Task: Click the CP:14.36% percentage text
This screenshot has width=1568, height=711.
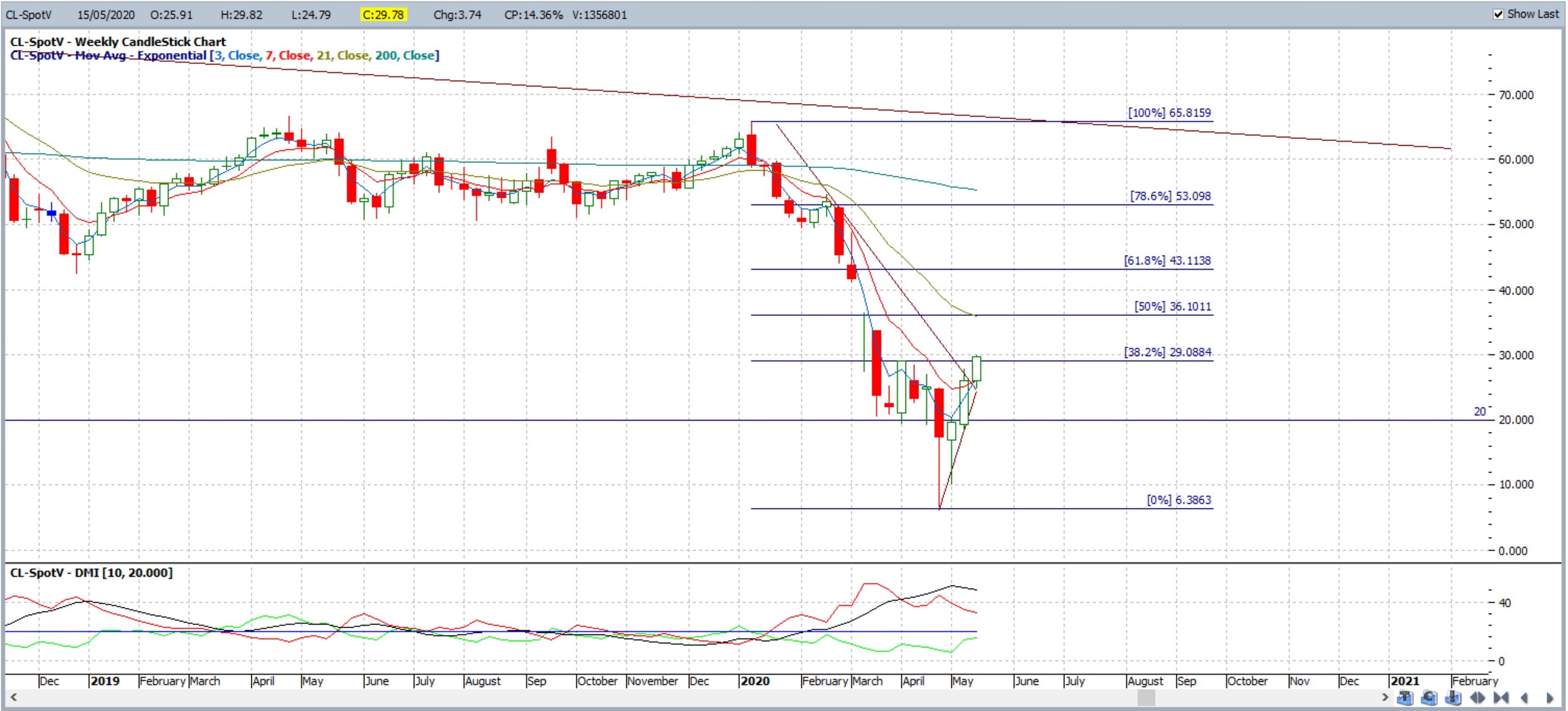Action: [533, 14]
